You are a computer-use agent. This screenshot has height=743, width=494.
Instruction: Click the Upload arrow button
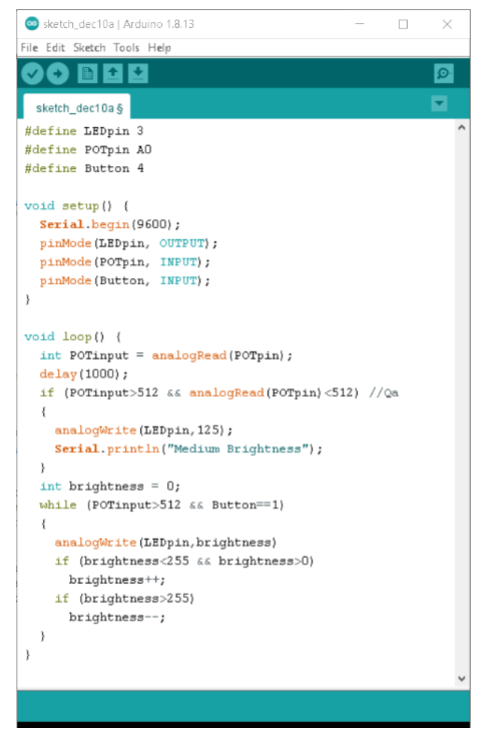click(57, 74)
